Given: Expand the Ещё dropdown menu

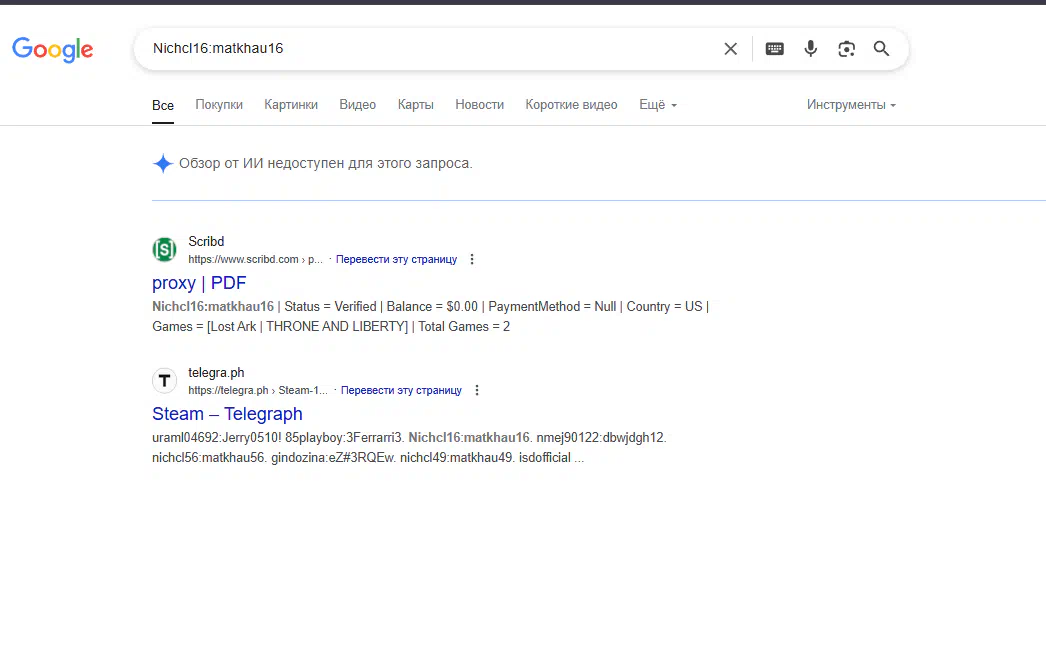Looking at the screenshot, I should click(658, 105).
